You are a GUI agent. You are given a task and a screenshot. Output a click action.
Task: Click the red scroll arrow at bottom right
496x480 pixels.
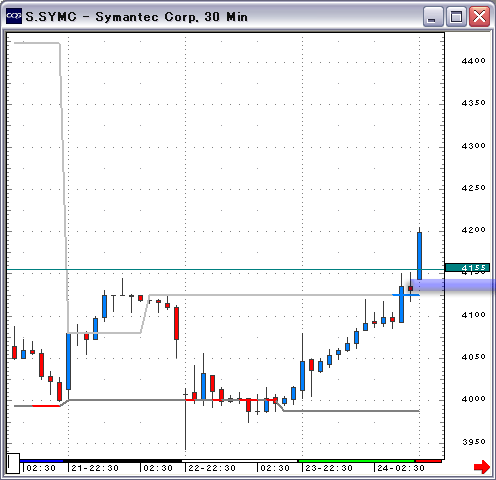click(482, 467)
